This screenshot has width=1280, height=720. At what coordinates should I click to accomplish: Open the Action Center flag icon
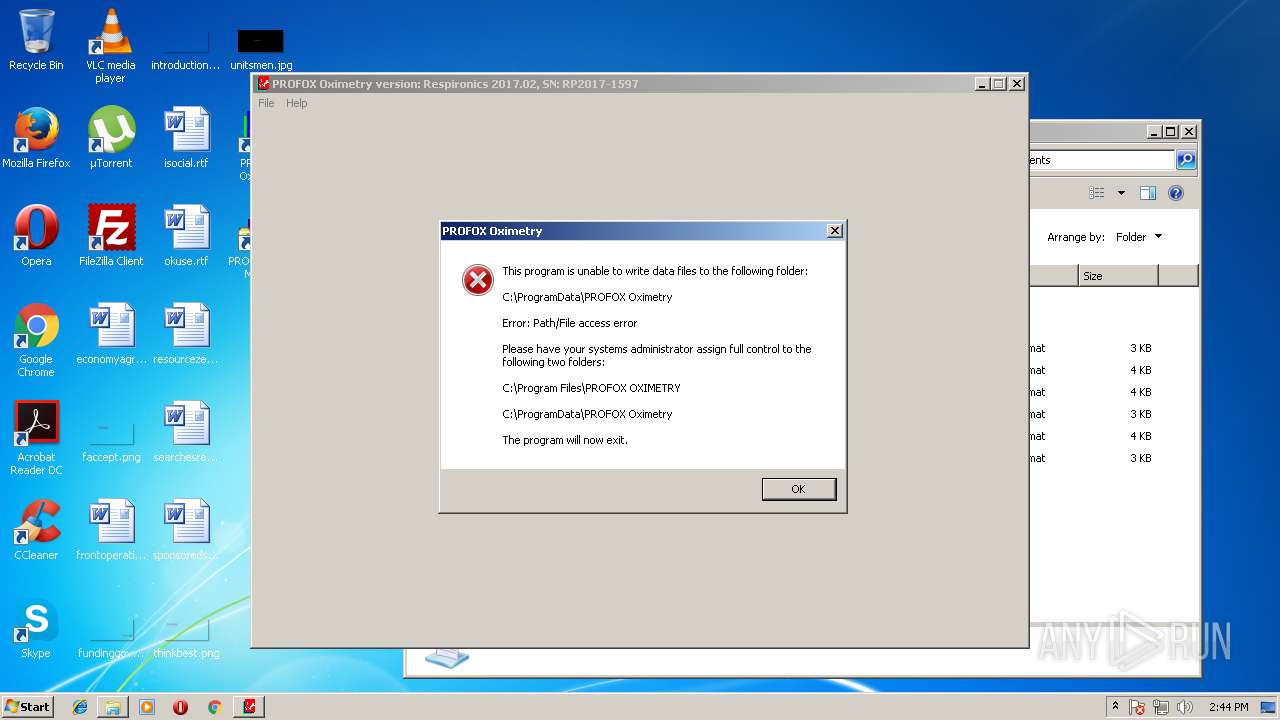pos(1137,707)
